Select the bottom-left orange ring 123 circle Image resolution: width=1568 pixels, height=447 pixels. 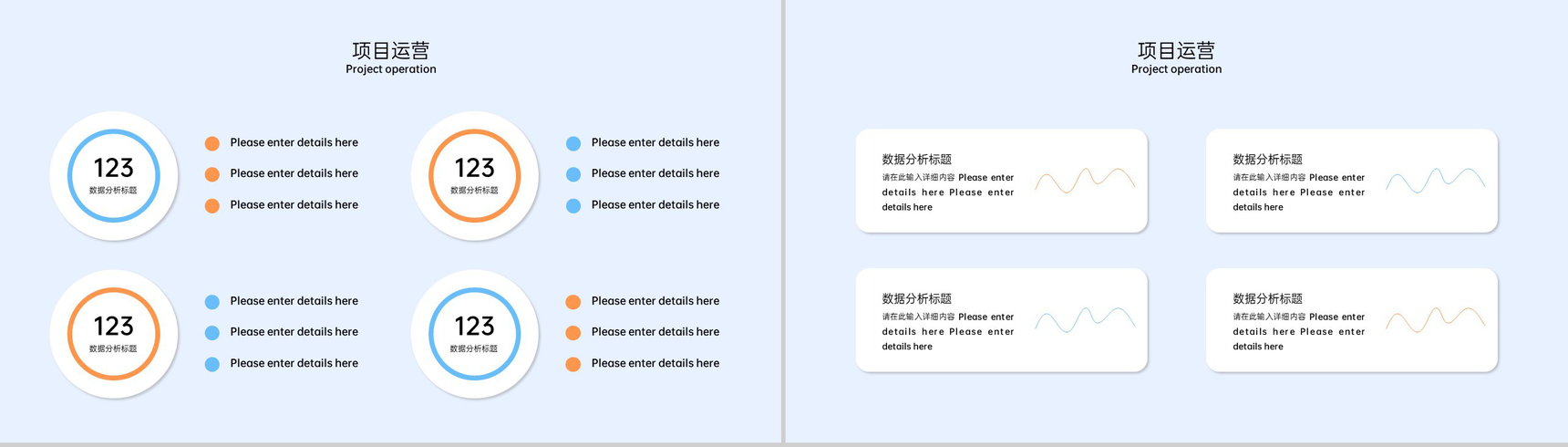click(114, 334)
